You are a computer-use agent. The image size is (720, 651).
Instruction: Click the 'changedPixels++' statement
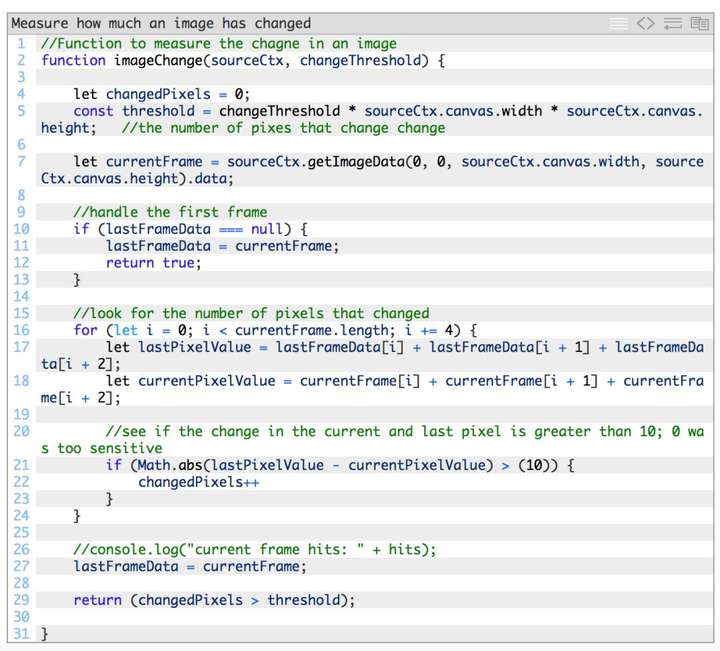[198, 482]
